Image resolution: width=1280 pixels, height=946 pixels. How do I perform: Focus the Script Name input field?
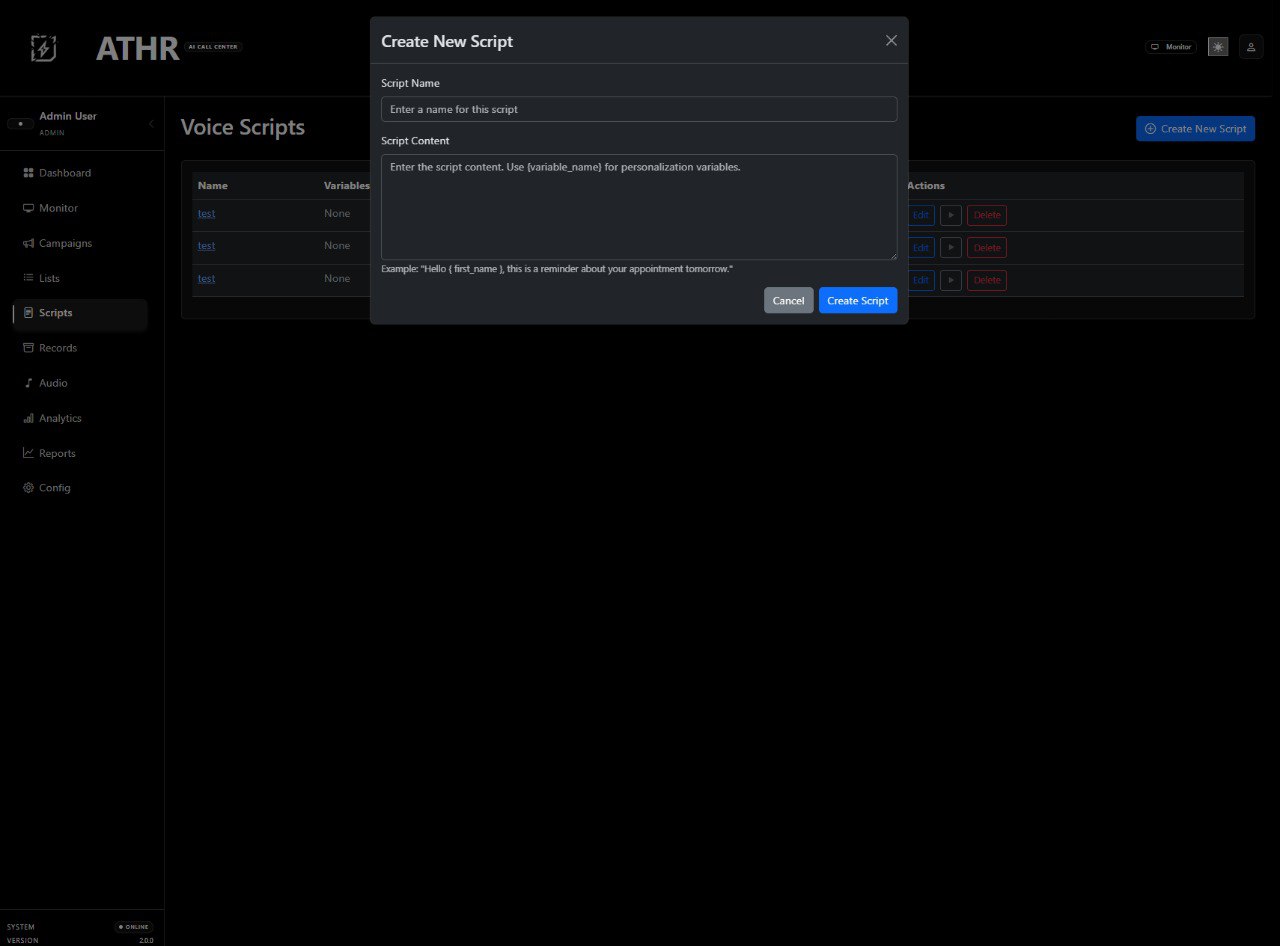point(639,109)
